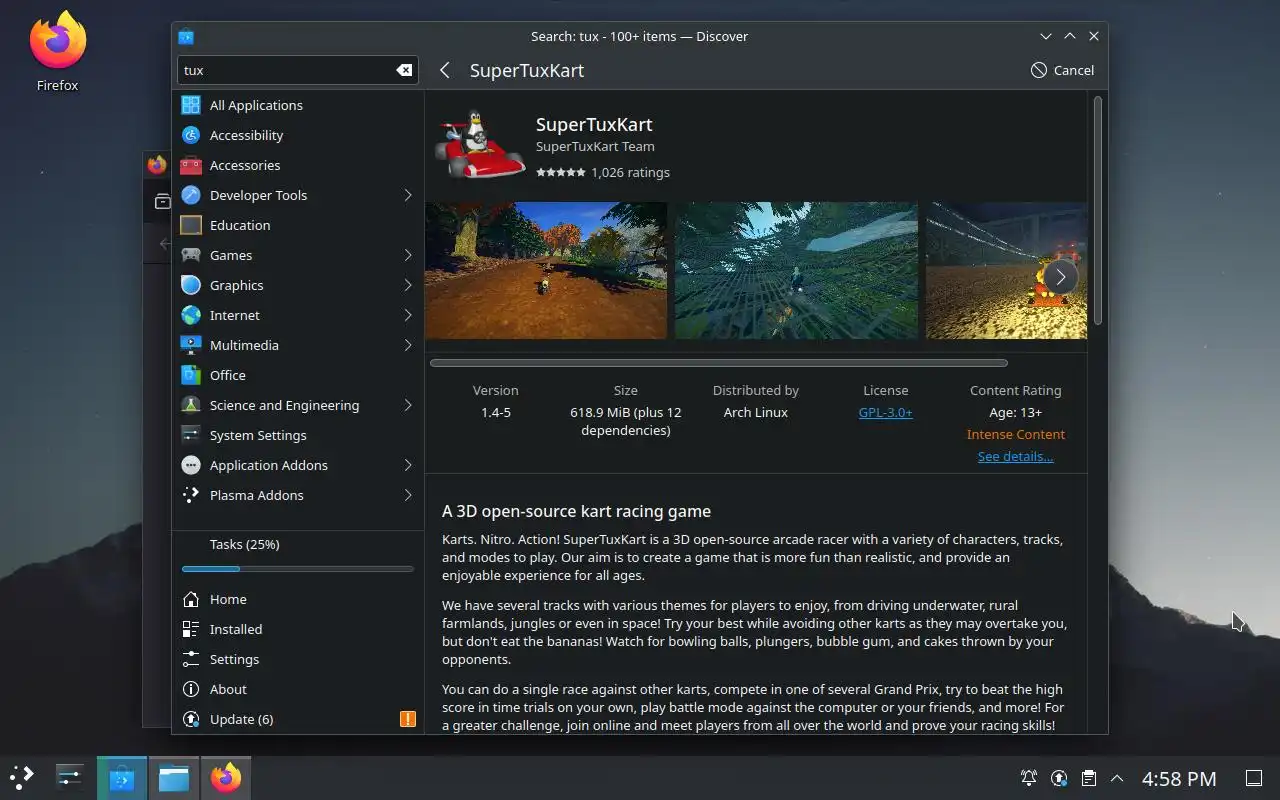Click the Games controller icon
Viewport: 1280px width, 800px height.
coord(191,255)
